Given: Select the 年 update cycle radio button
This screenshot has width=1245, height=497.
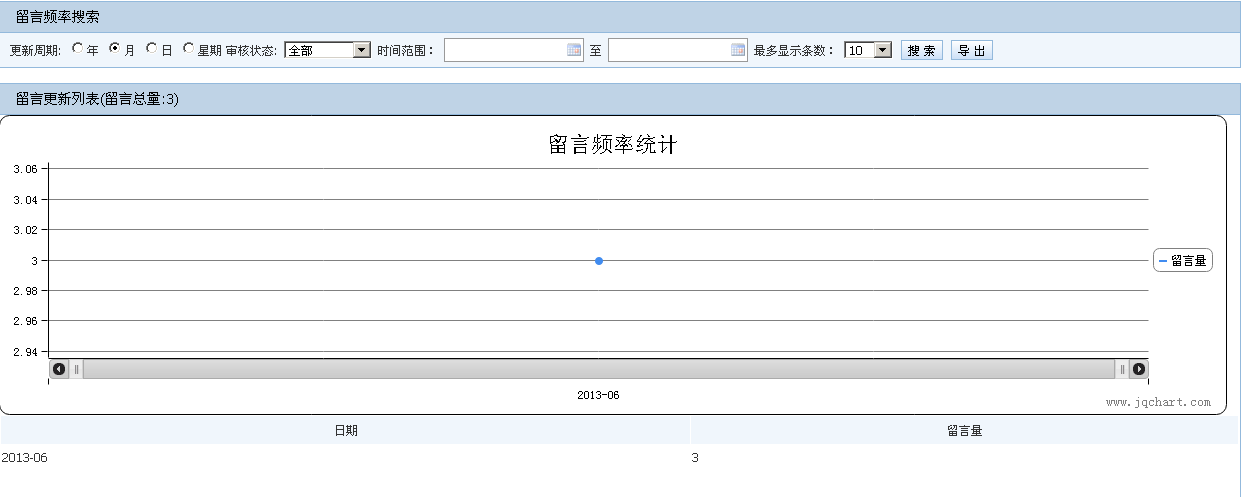Looking at the screenshot, I should 77,48.
